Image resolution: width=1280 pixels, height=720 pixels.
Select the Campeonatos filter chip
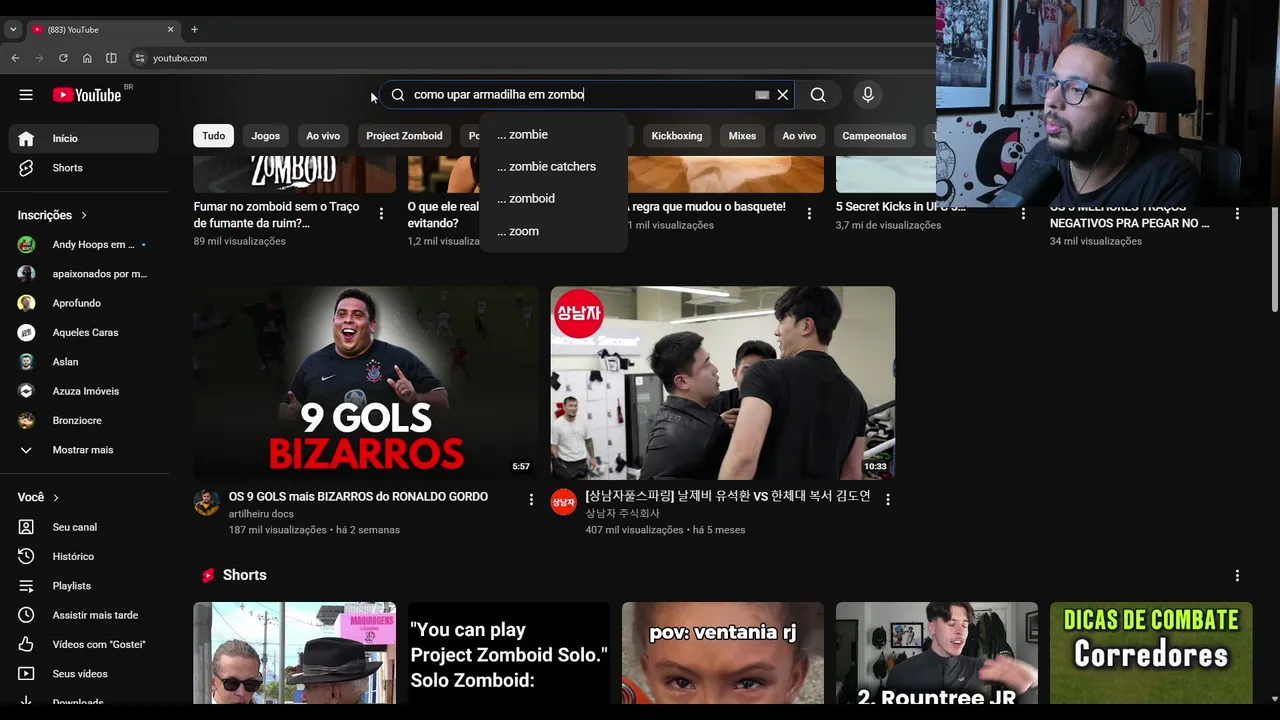point(874,136)
